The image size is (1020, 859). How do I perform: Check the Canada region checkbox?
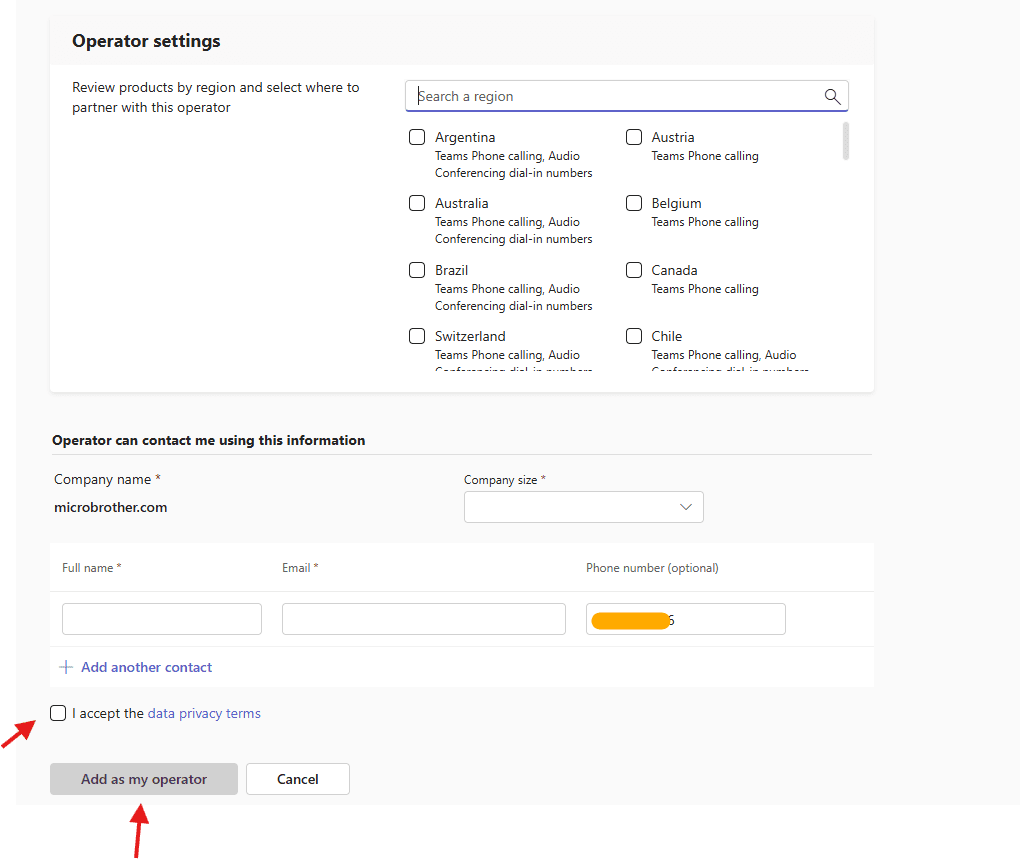click(x=634, y=270)
